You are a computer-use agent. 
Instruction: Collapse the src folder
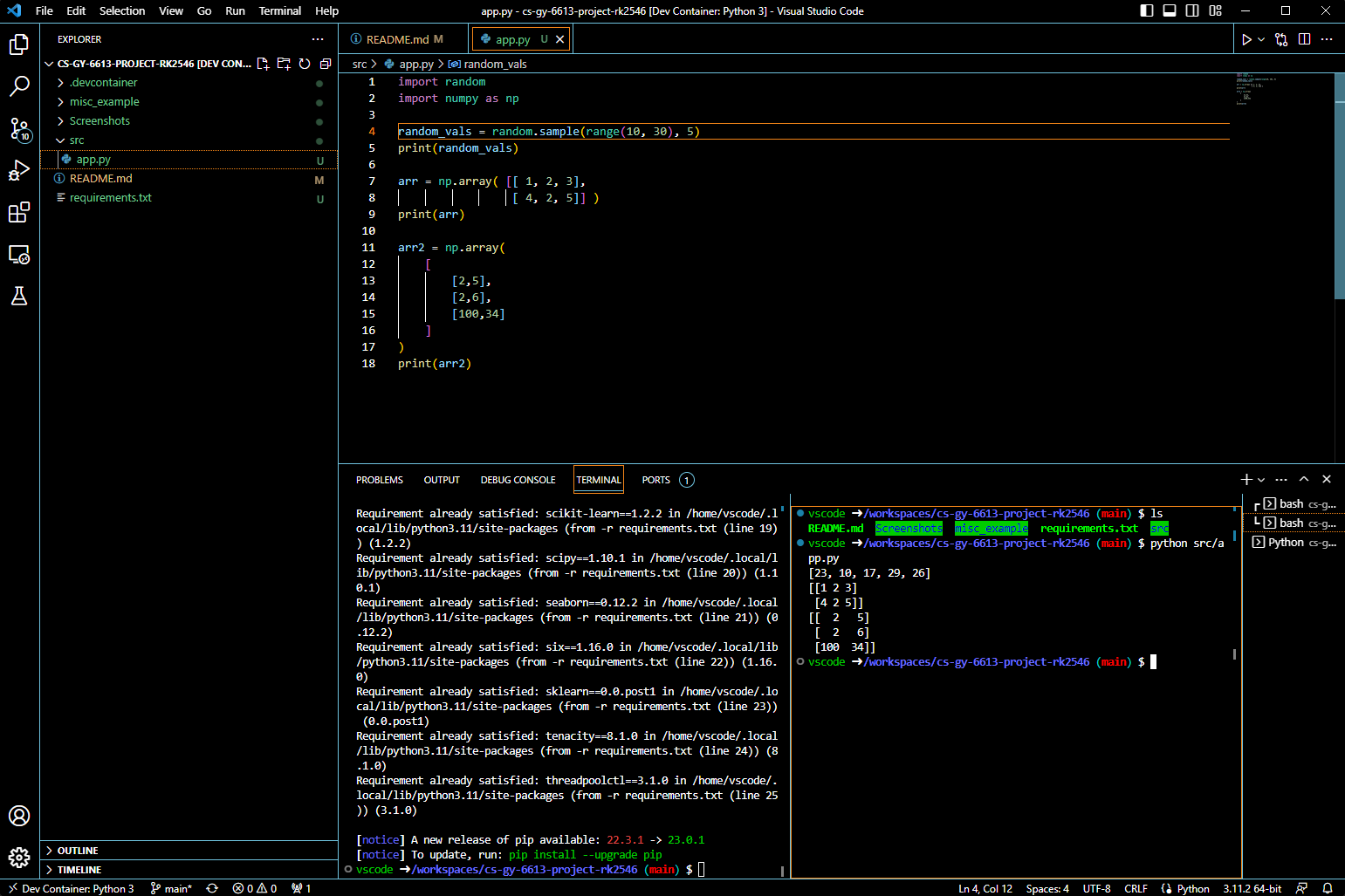(x=189, y=140)
